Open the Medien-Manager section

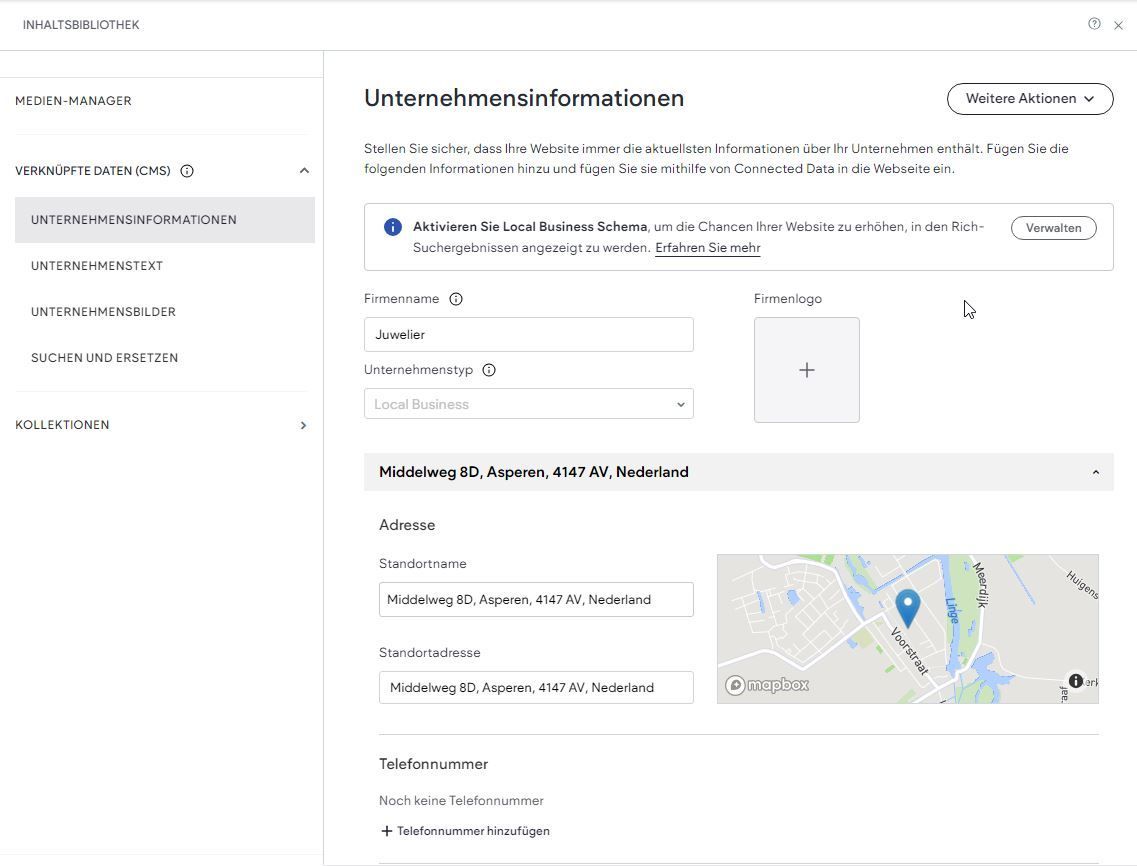click(73, 101)
